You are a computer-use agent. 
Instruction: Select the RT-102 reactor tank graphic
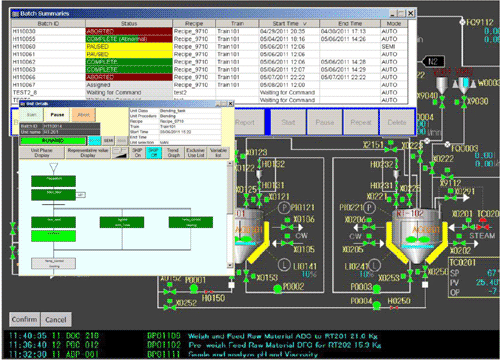pos(416,235)
